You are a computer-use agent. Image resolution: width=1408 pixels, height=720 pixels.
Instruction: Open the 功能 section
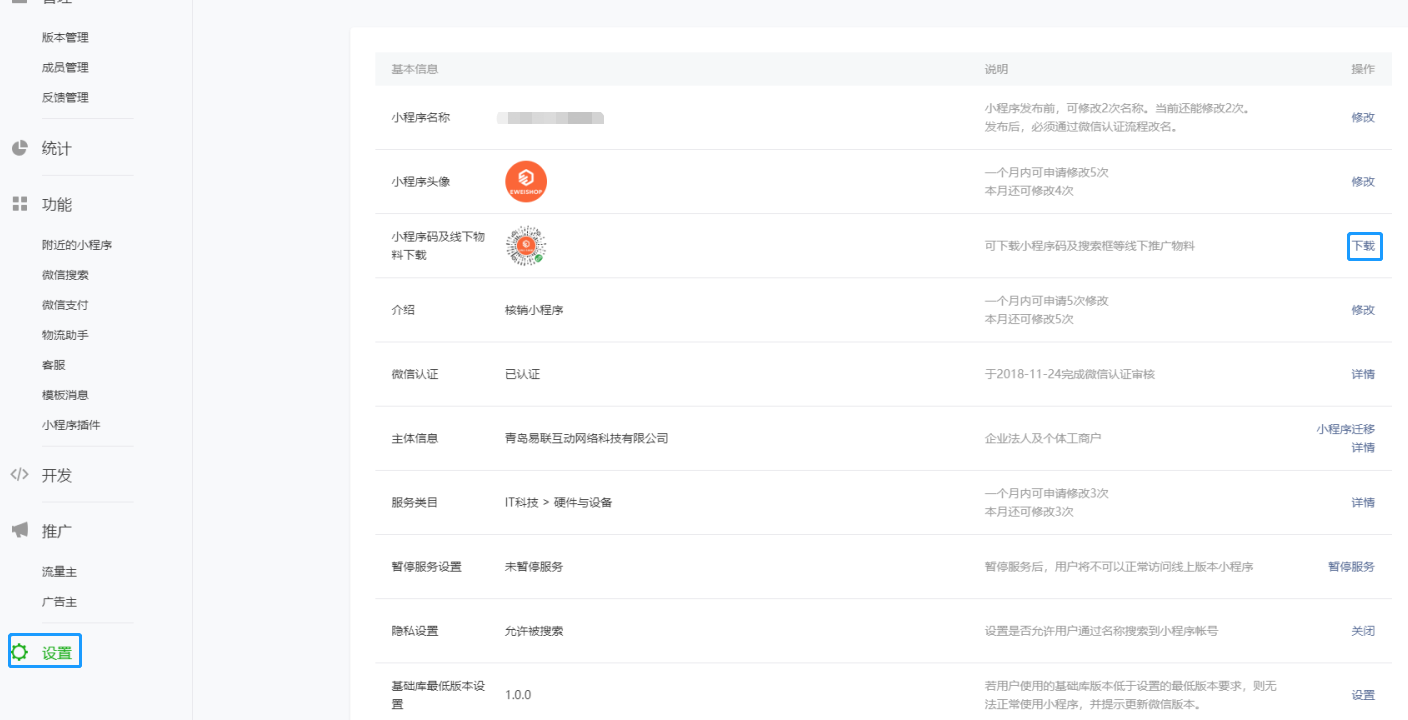(x=57, y=204)
